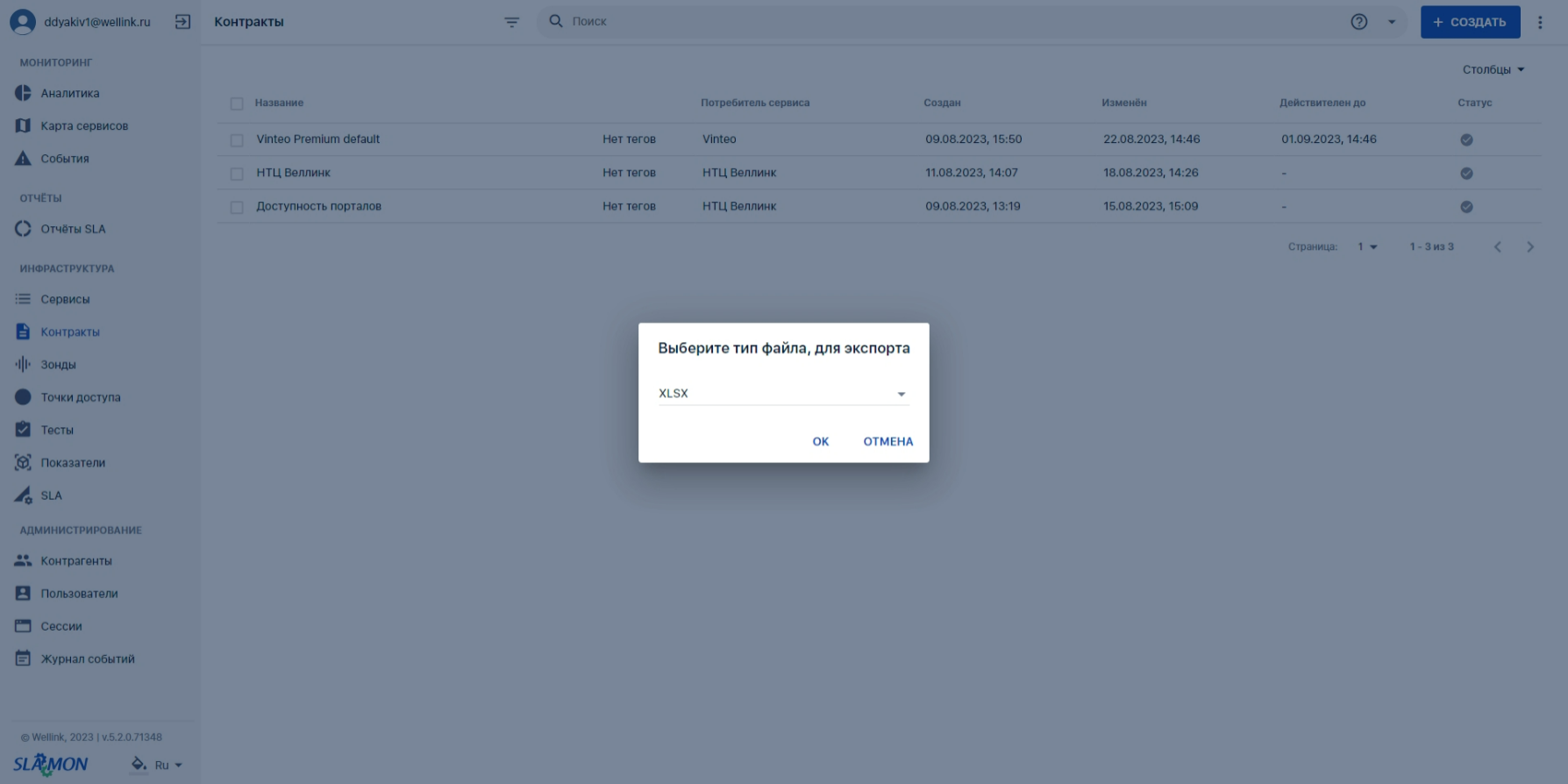Open the filter icon beside Контракты title
The width and height of the screenshot is (1568, 784).
pyautogui.click(x=512, y=22)
